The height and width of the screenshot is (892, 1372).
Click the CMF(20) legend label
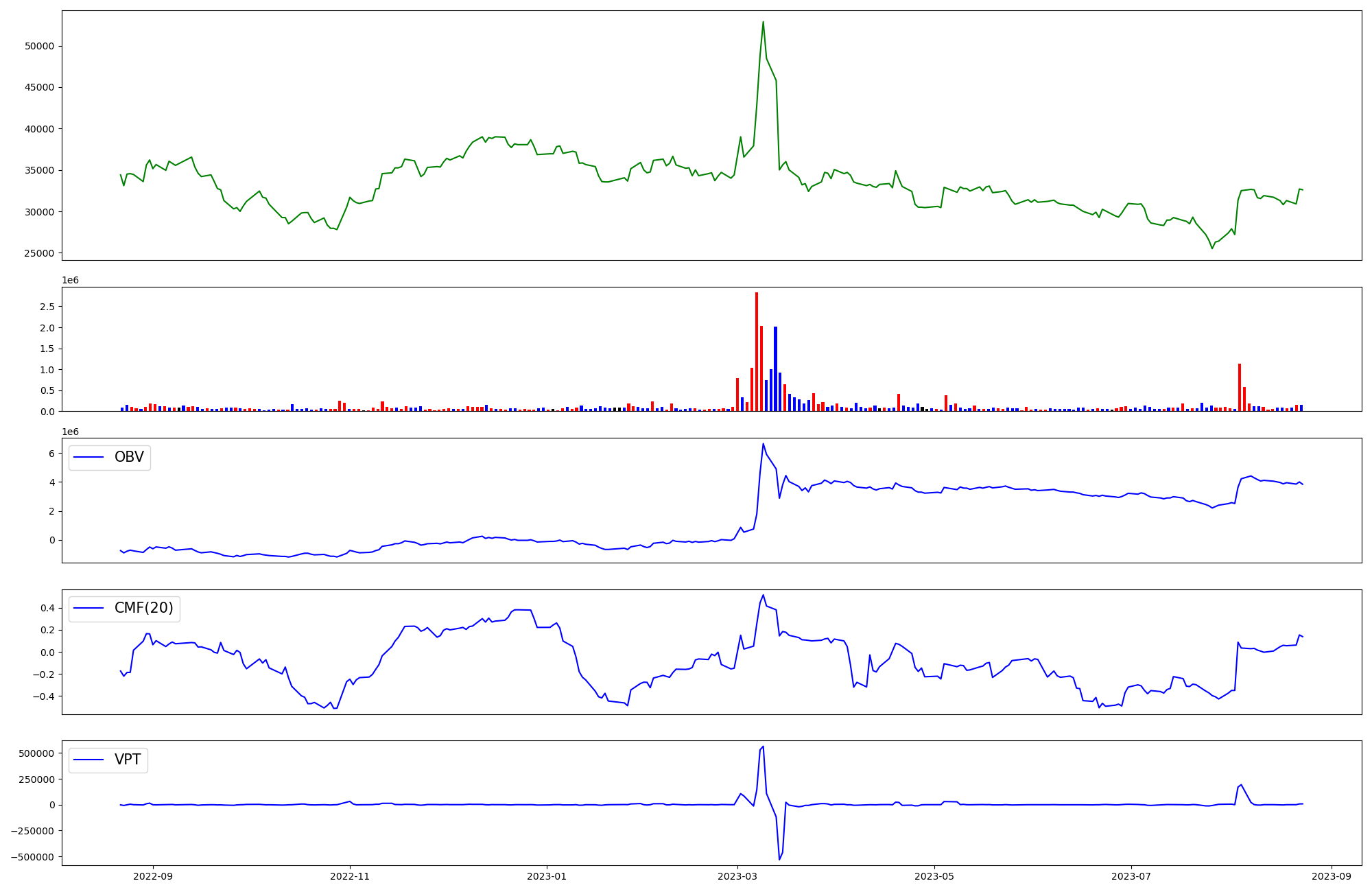tap(143, 609)
